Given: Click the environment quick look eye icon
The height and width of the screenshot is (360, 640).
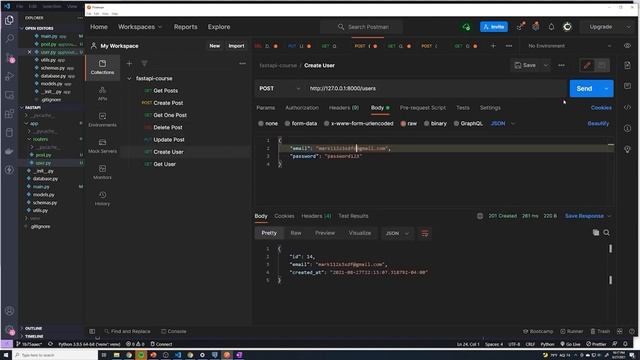Looking at the screenshot, I should click(627, 46).
